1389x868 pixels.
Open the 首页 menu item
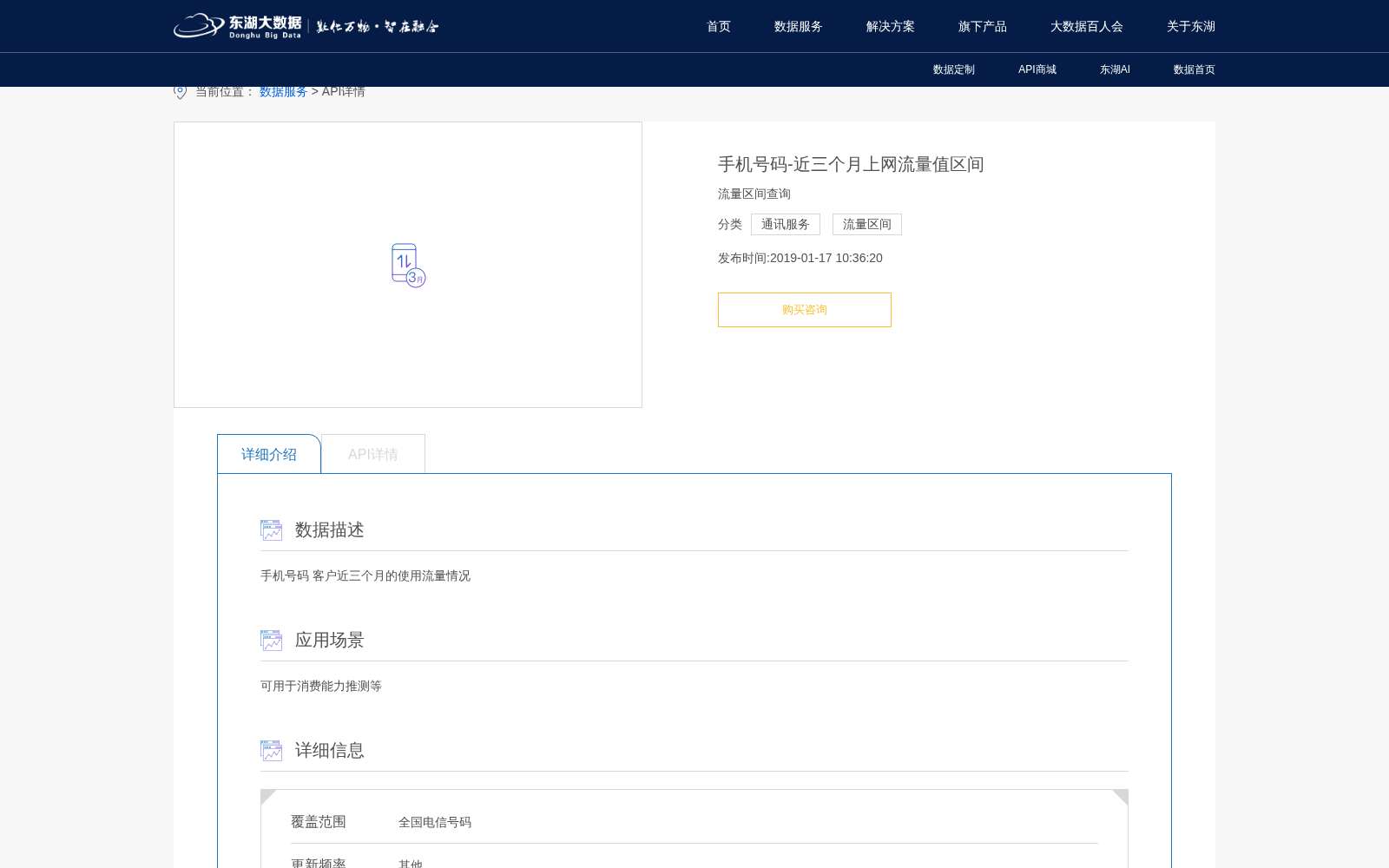719,26
